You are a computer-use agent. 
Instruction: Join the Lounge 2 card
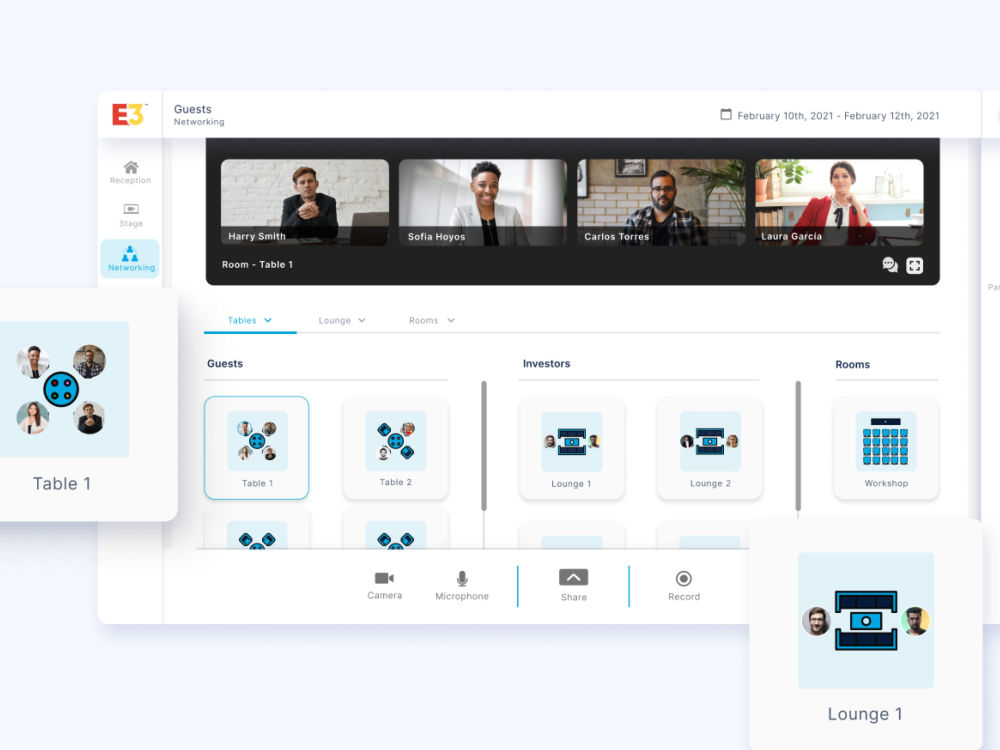click(x=710, y=448)
